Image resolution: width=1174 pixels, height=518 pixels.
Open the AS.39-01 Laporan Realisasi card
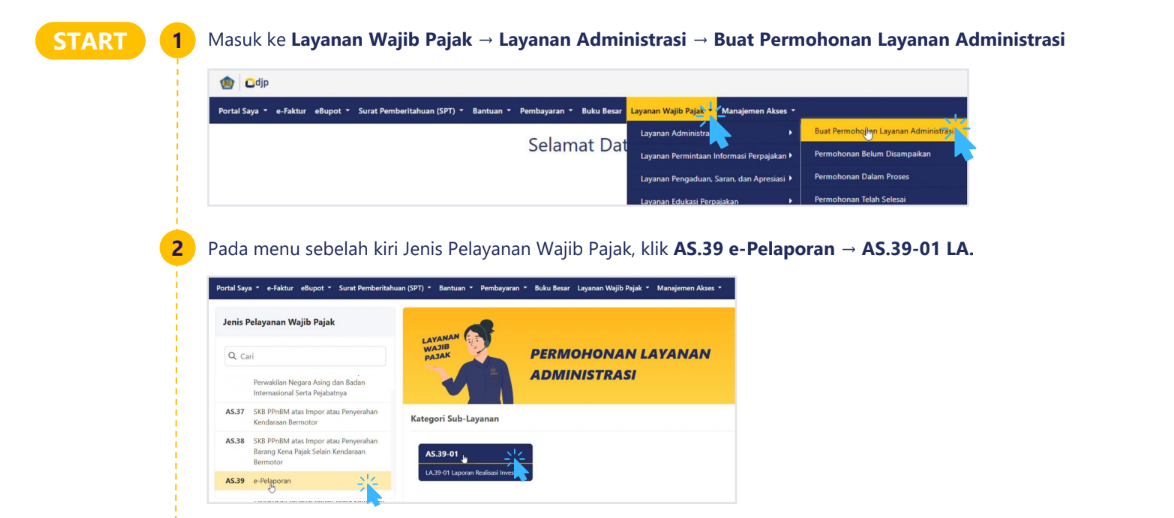[475, 463]
